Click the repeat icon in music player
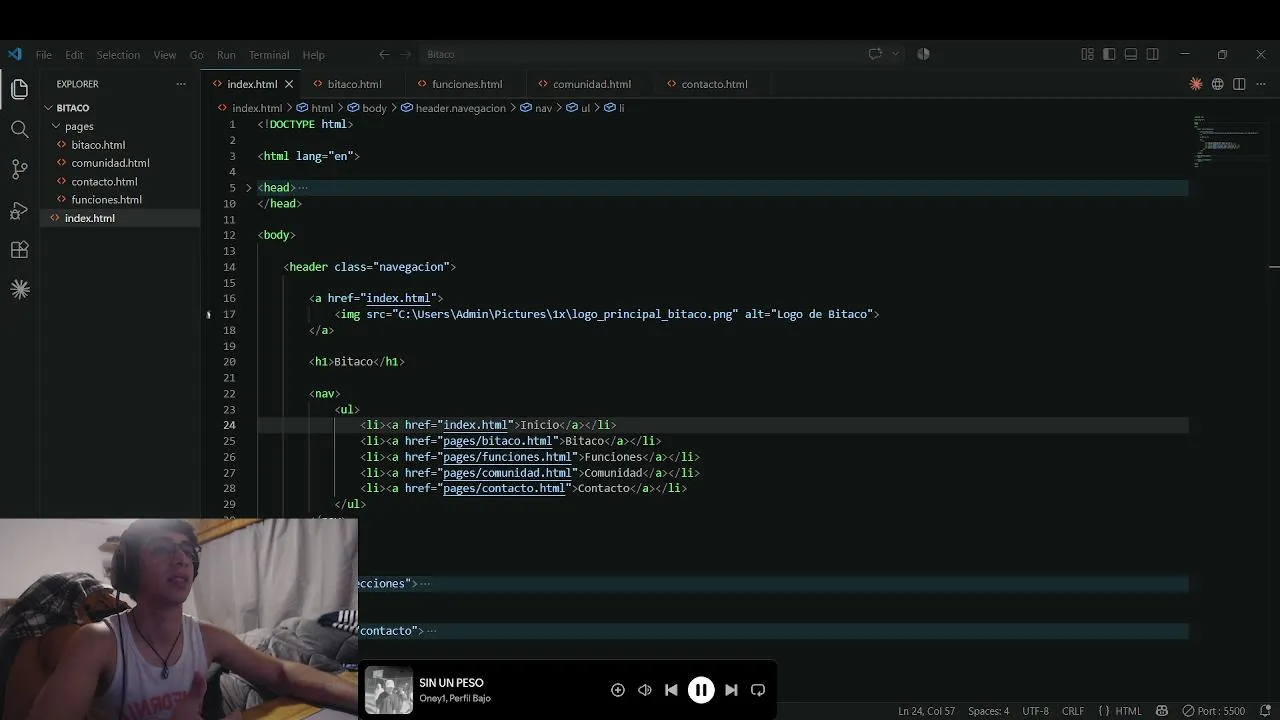 (x=758, y=690)
